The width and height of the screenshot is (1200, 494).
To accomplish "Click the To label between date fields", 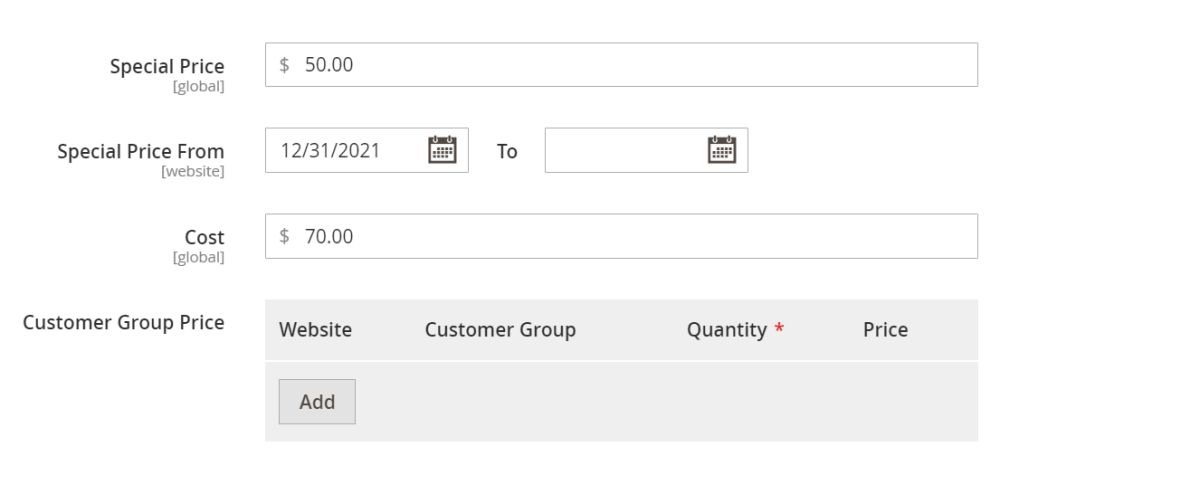I will point(507,151).
